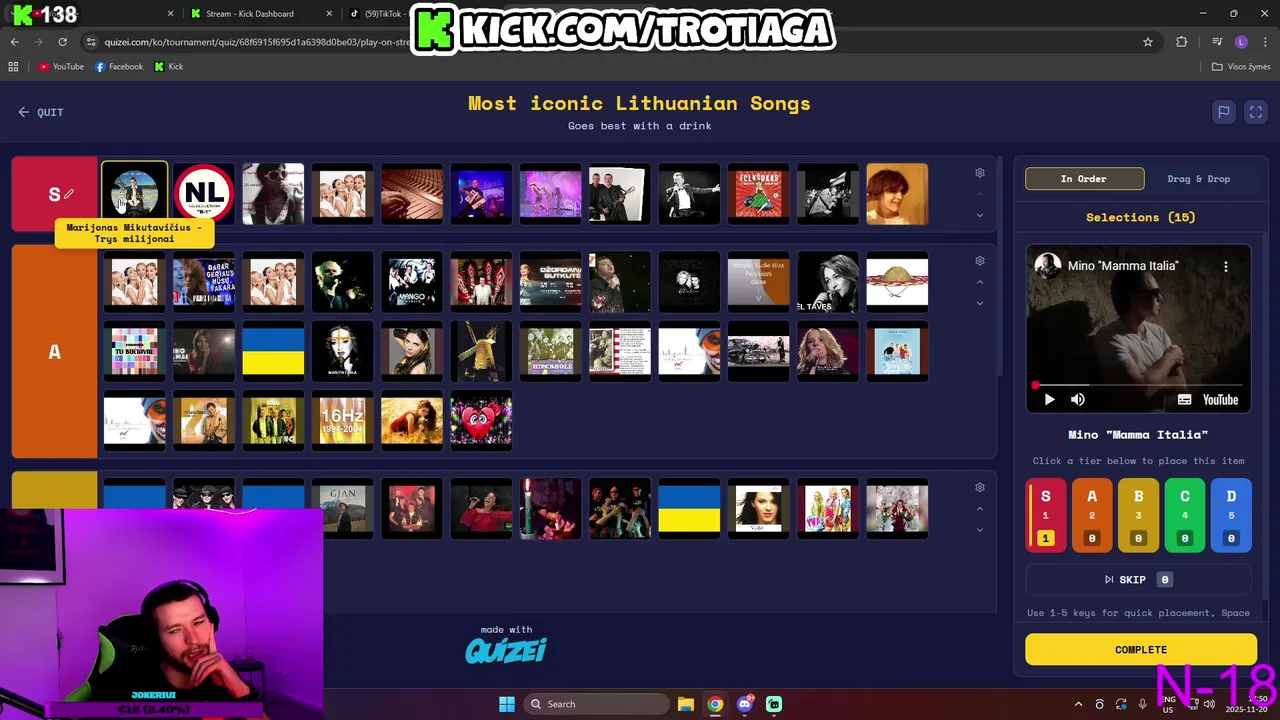The image size is (1280, 720).
Task: Place the item in the D tier
Action: [1231, 515]
